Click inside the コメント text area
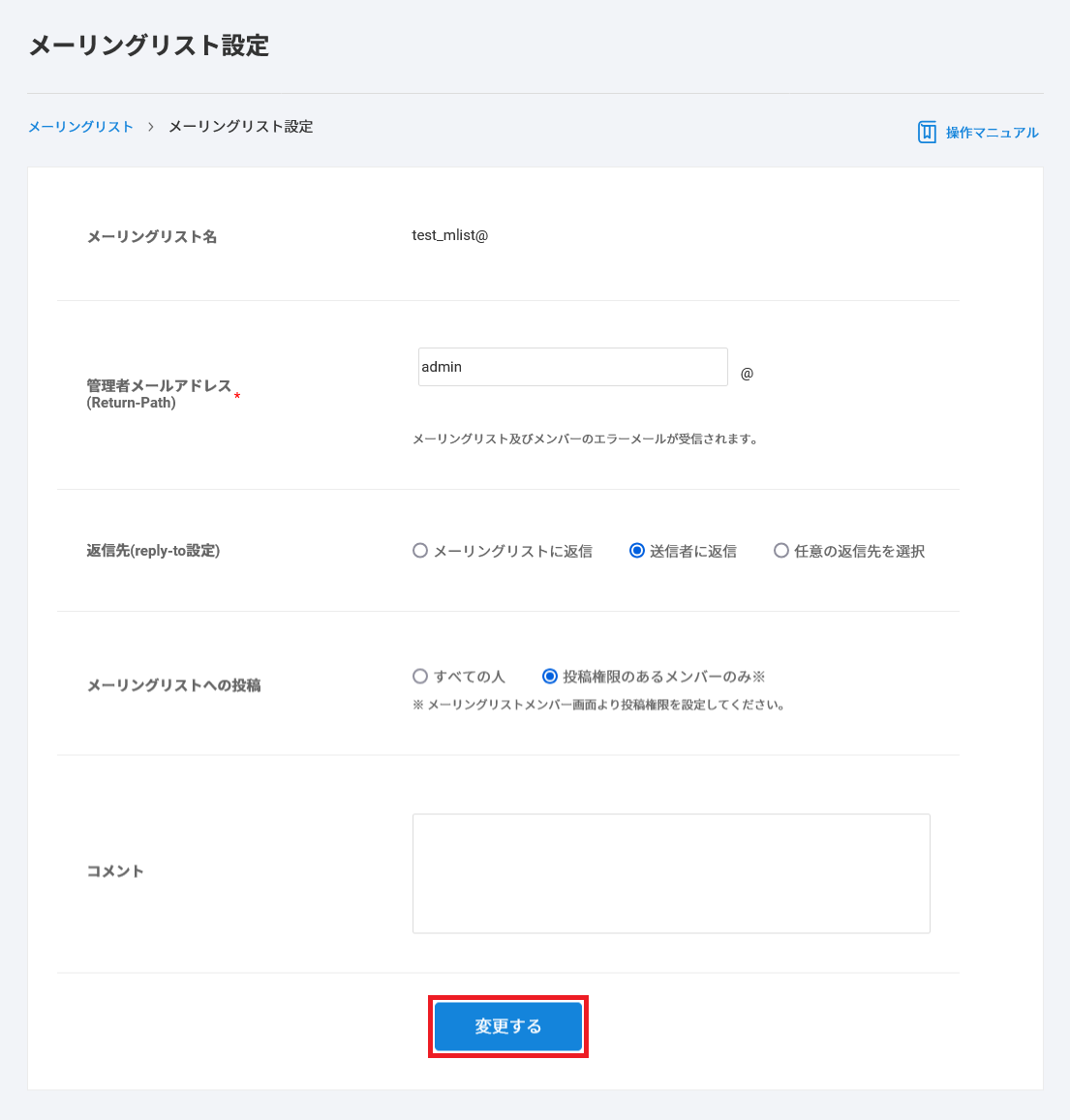This screenshot has height=1120, width=1070. [x=670, y=873]
